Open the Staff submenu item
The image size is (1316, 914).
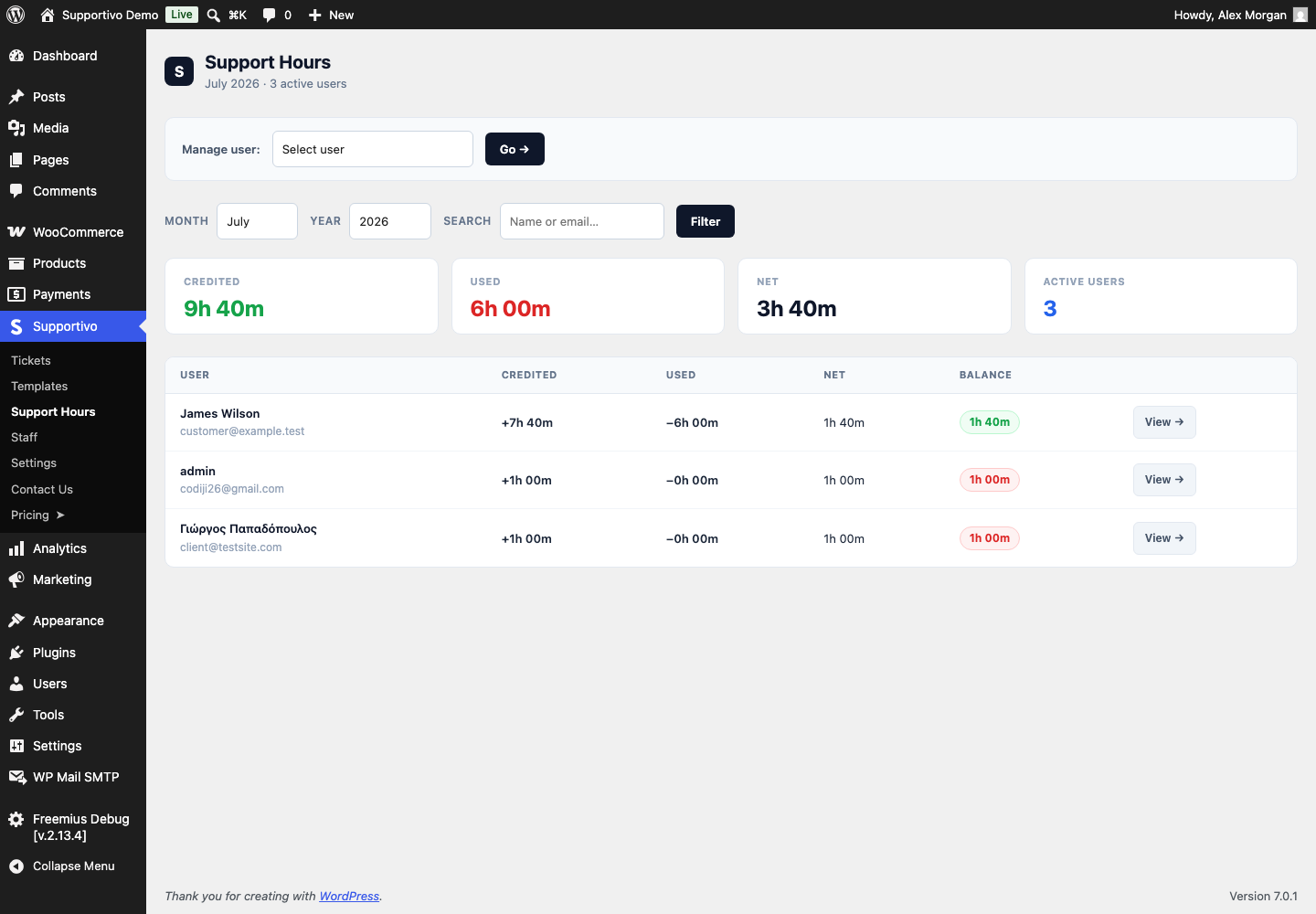pyautogui.click(x=24, y=438)
